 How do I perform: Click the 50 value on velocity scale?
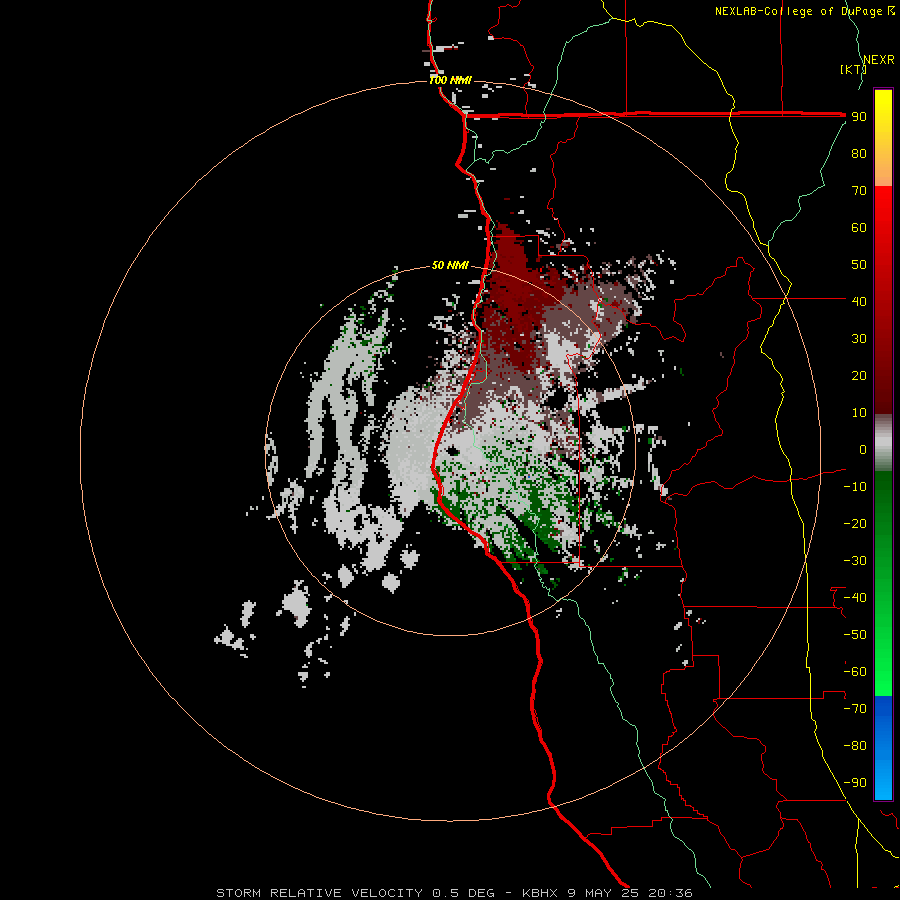(859, 265)
